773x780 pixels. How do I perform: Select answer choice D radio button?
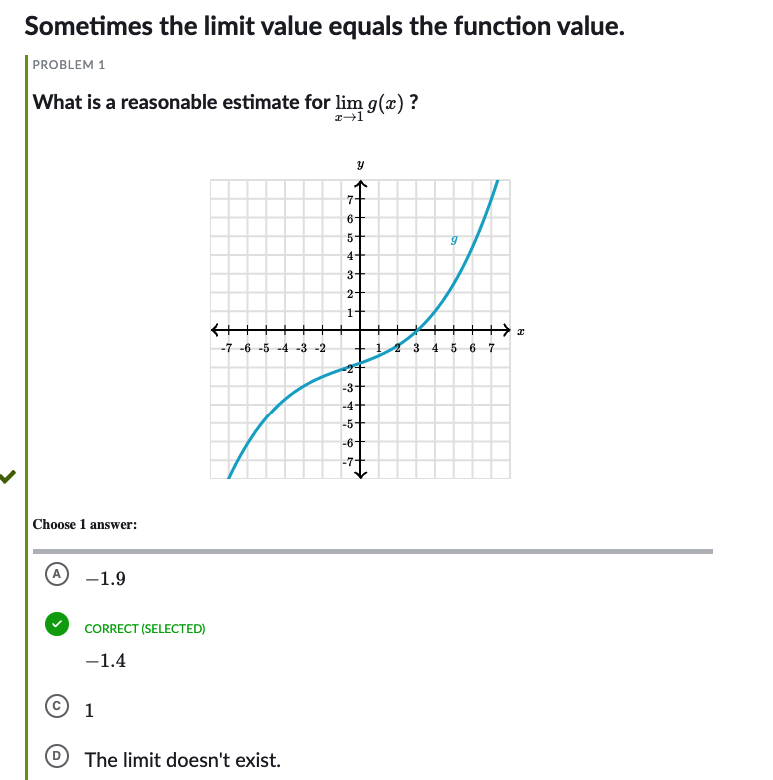point(57,759)
